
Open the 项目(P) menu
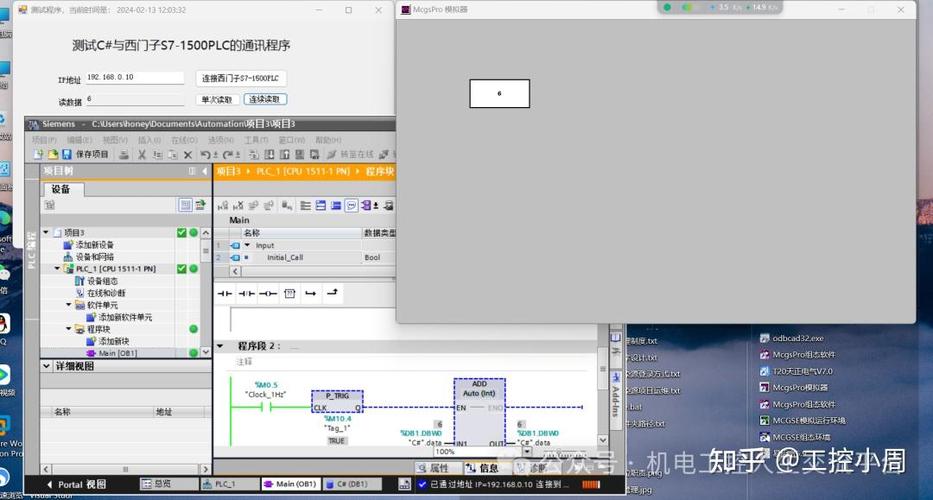tap(44, 140)
